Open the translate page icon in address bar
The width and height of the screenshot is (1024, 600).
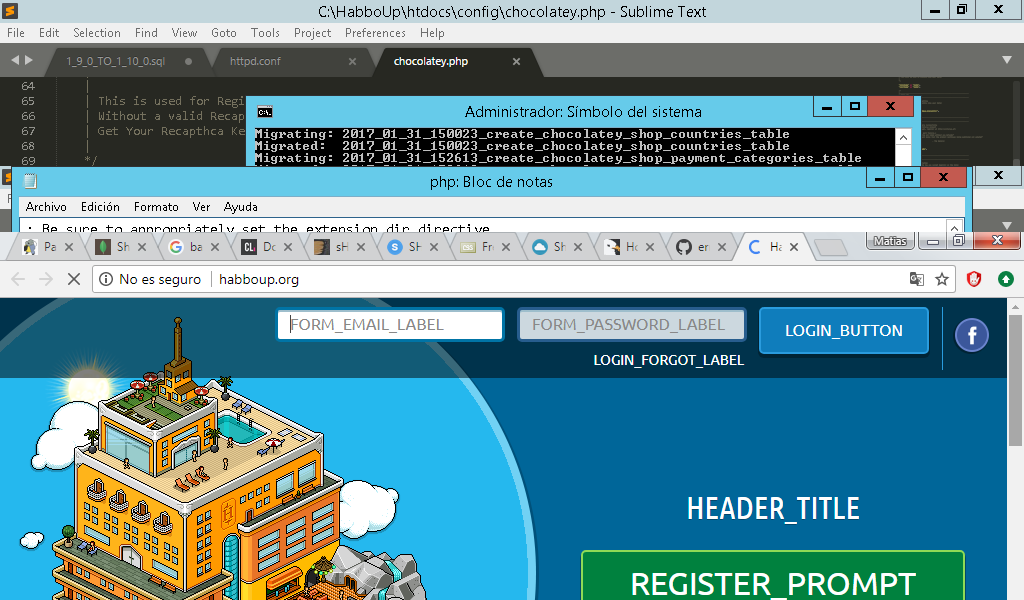[x=917, y=279]
